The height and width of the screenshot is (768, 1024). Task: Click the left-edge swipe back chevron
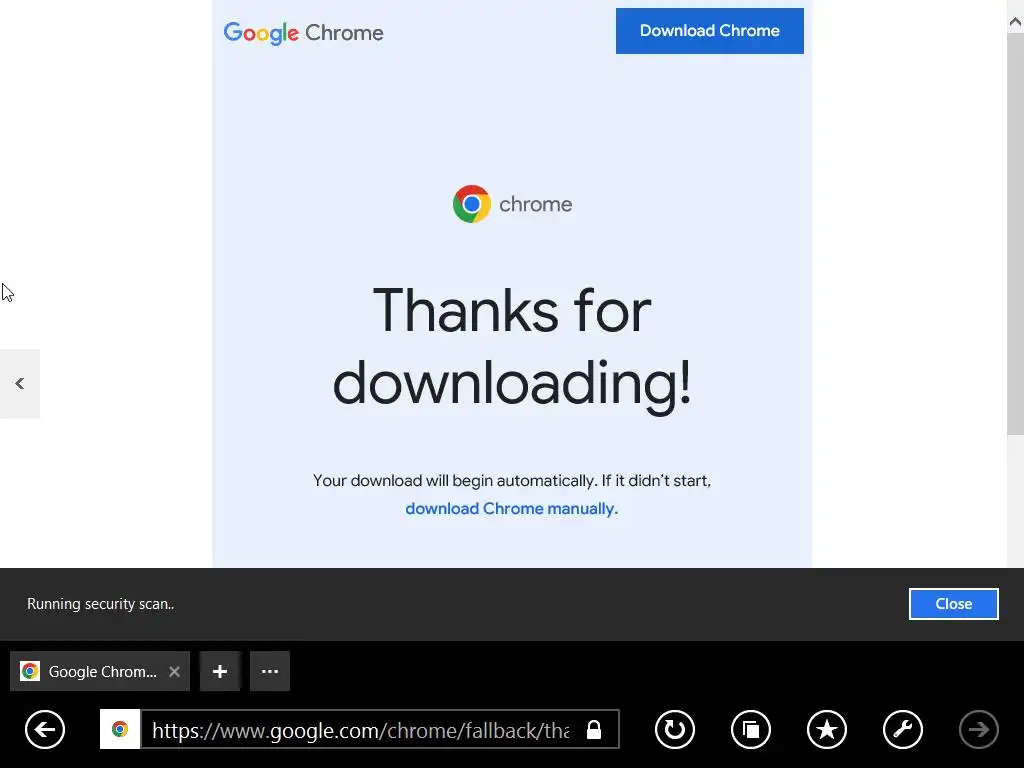pyautogui.click(x=20, y=384)
